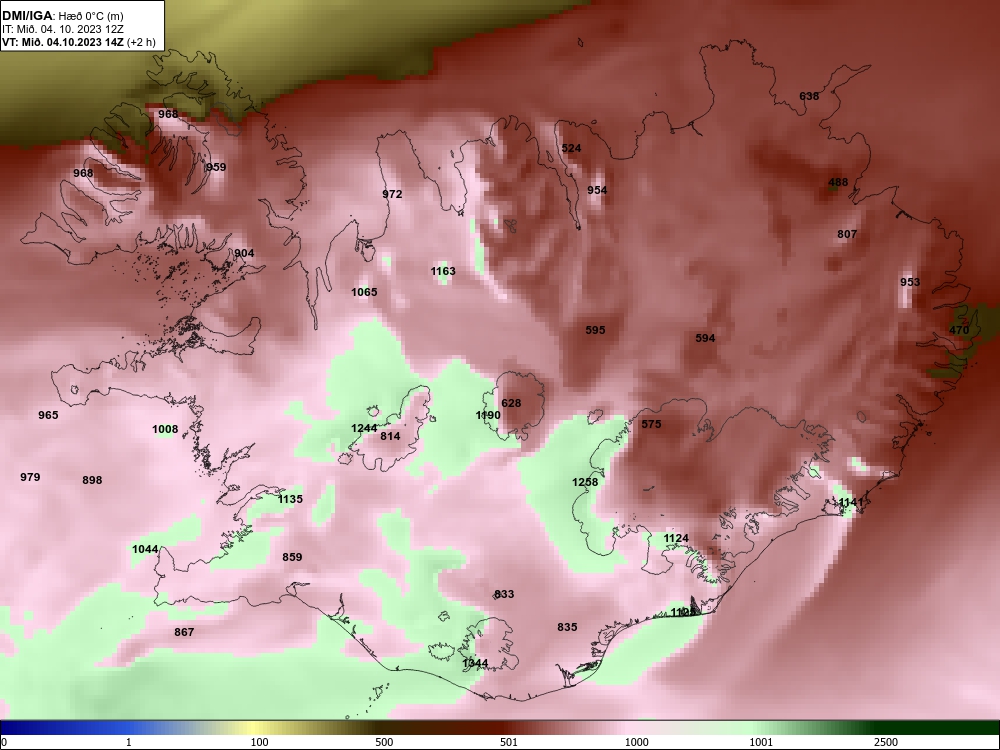Viewport: 1000px width, 750px height.
Task: Click the map value 859
Action: point(292,557)
